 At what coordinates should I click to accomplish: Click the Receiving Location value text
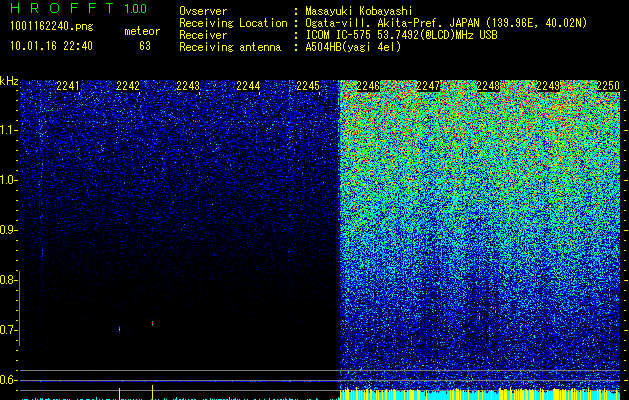coord(446,23)
